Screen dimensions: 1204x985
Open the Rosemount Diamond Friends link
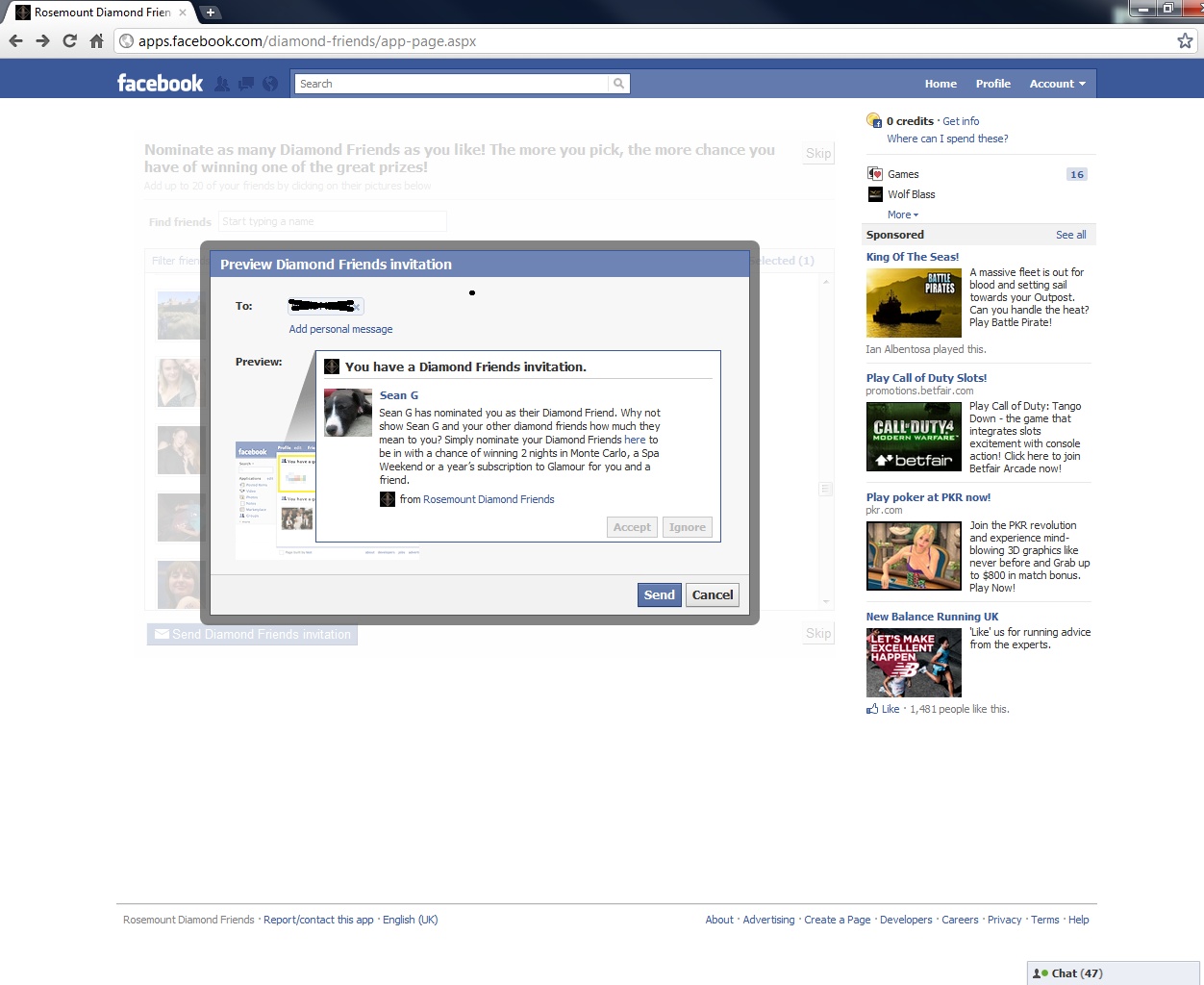pos(489,499)
